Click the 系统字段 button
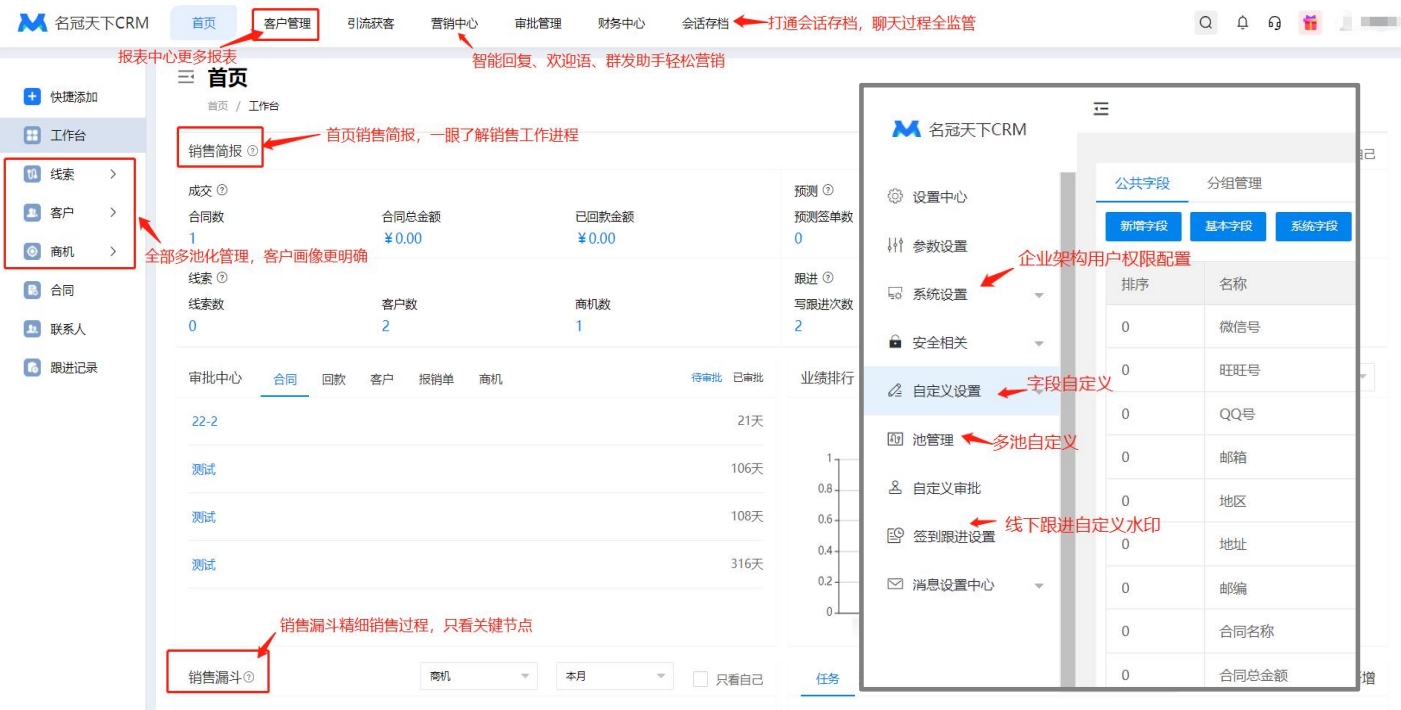Image resolution: width=1401 pixels, height=710 pixels. click(1314, 226)
